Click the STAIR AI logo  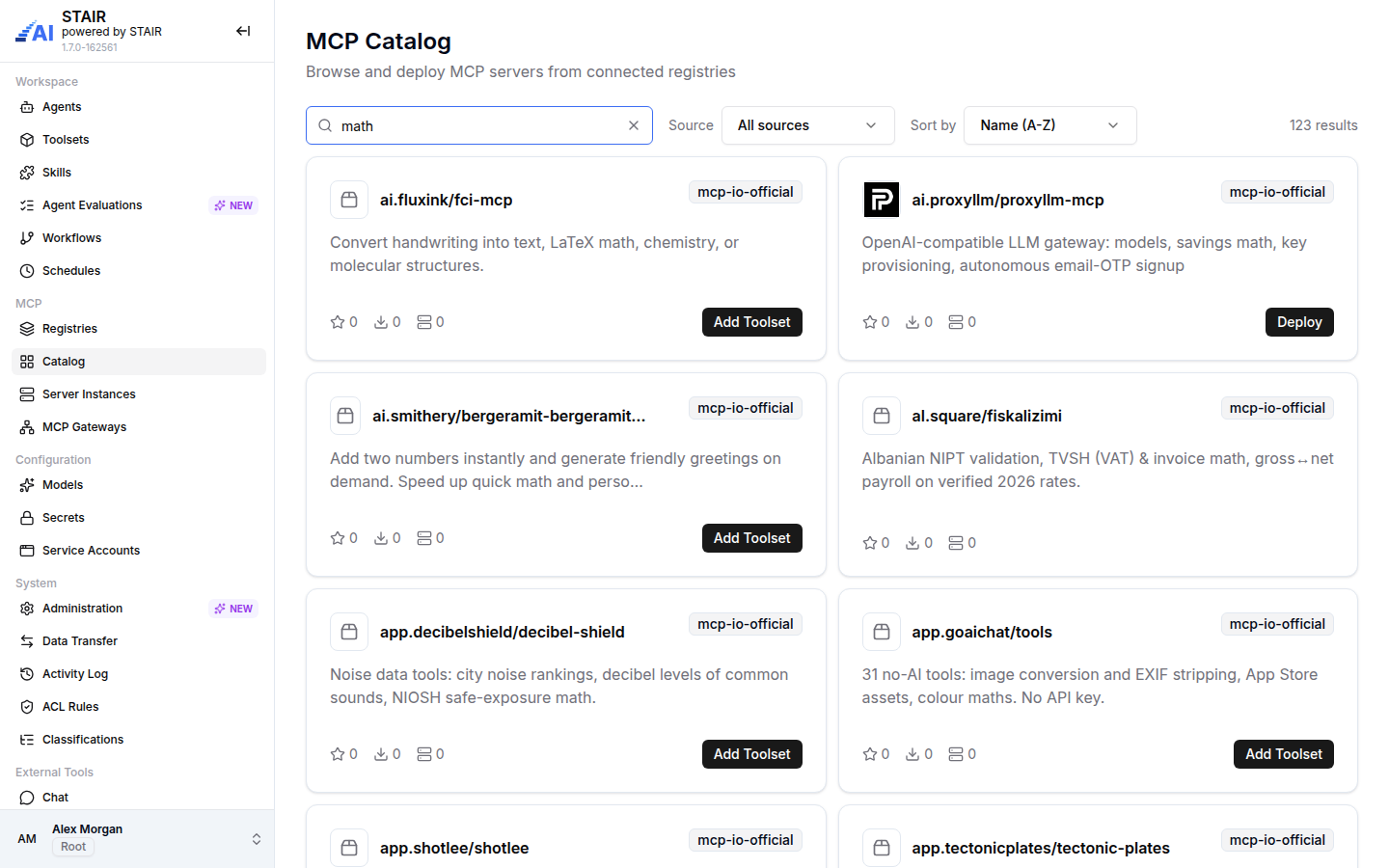point(35,32)
